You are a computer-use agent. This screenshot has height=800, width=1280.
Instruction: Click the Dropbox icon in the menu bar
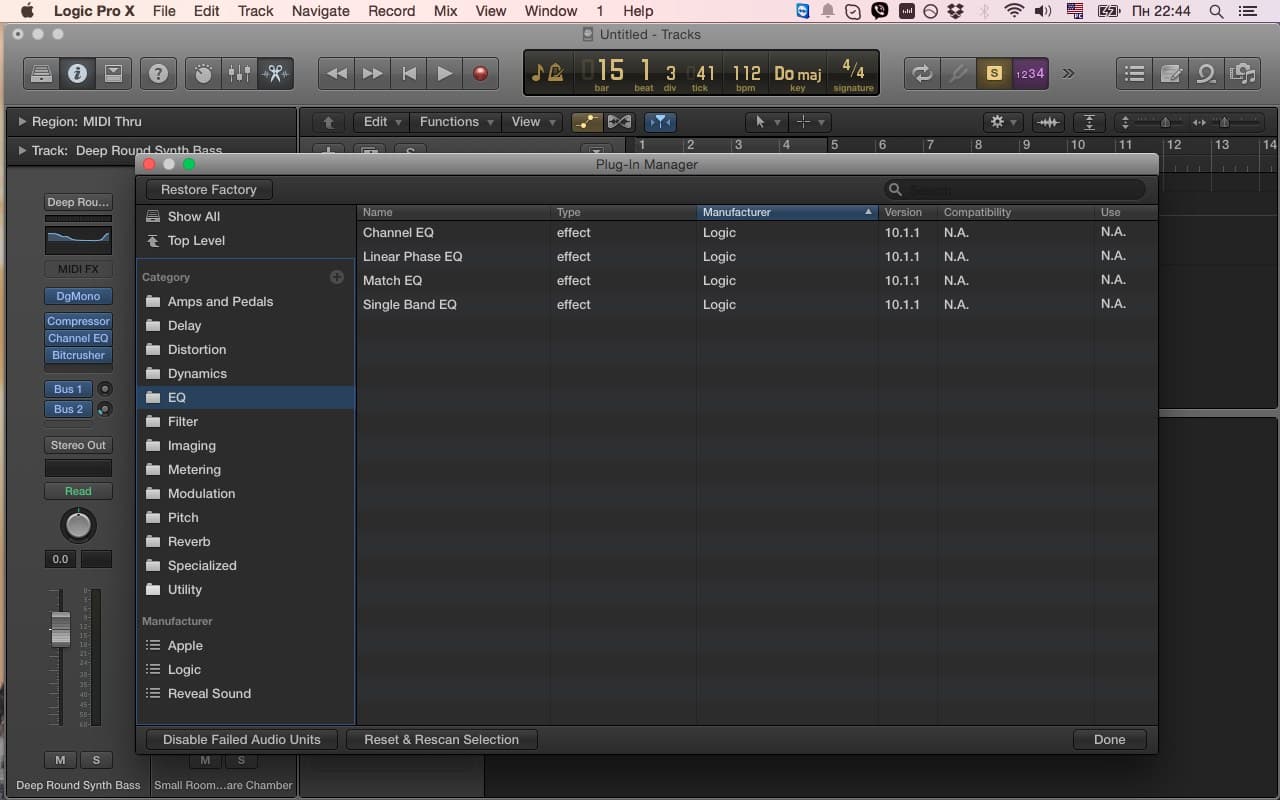point(955,11)
